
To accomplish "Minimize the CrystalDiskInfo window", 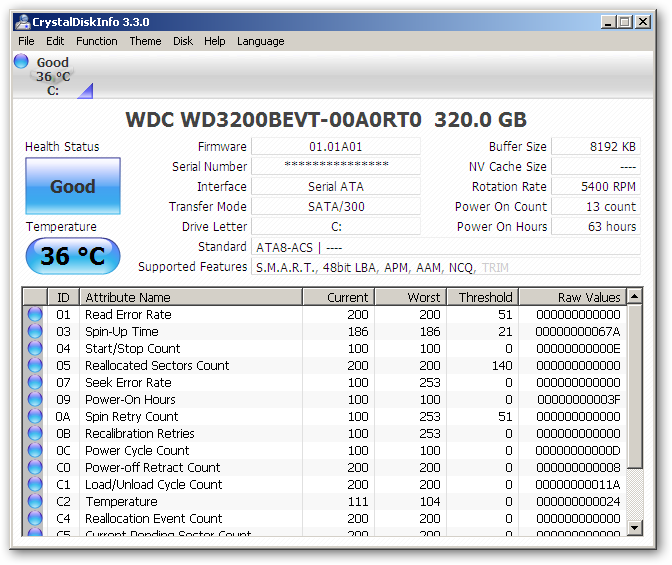I will (x=607, y=22).
